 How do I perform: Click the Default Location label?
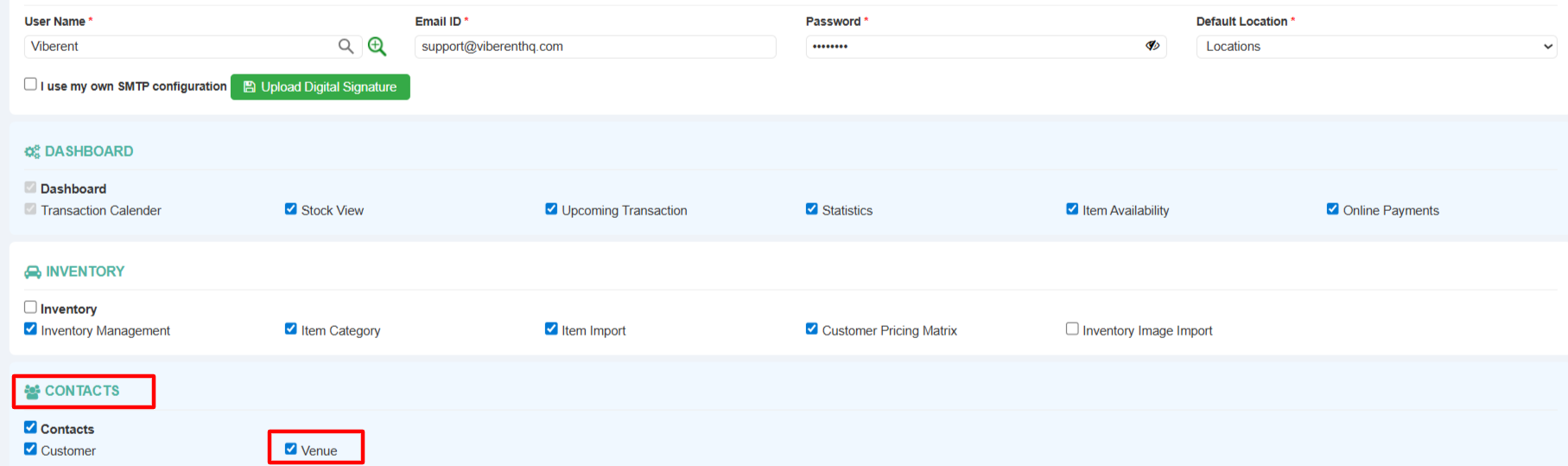click(x=1241, y=22)
